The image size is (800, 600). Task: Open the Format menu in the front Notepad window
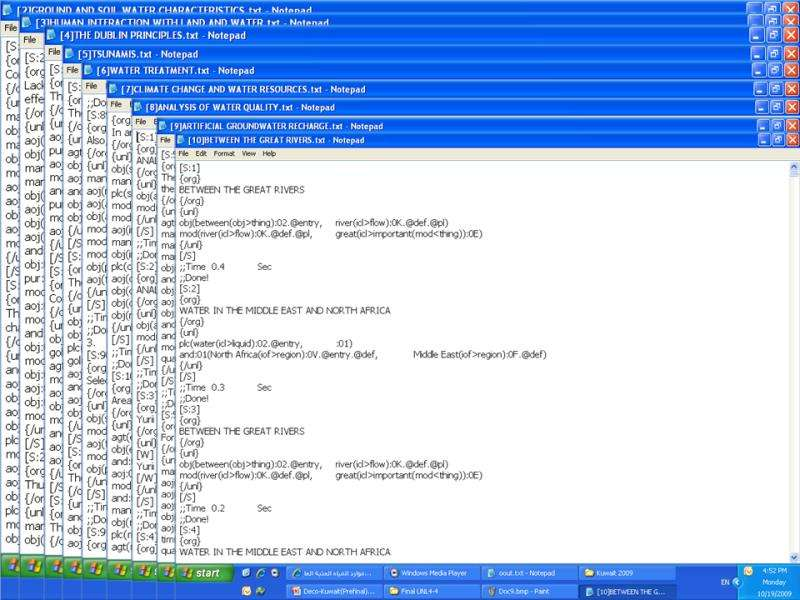224,154
